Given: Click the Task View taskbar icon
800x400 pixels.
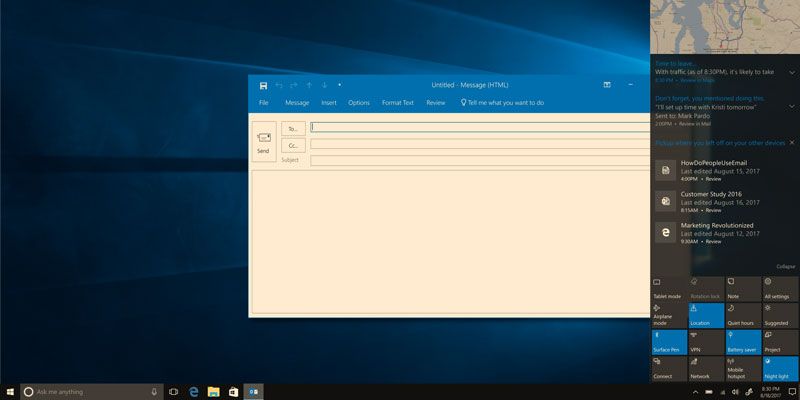Looking at the screenshot, I should point(173,391).
